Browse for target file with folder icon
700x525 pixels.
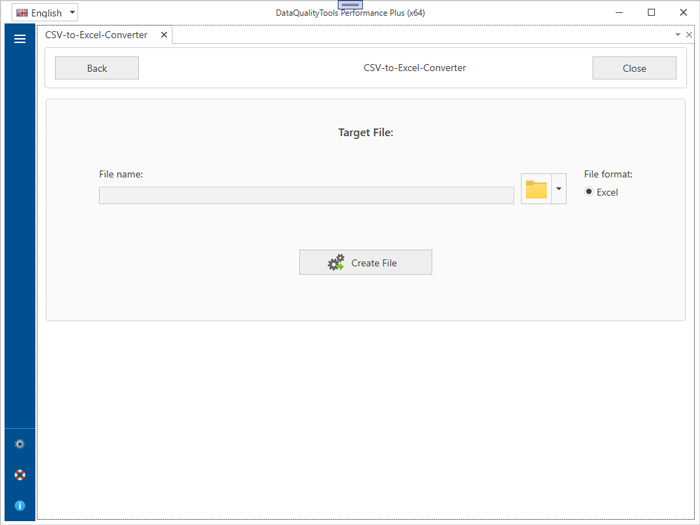536,189
